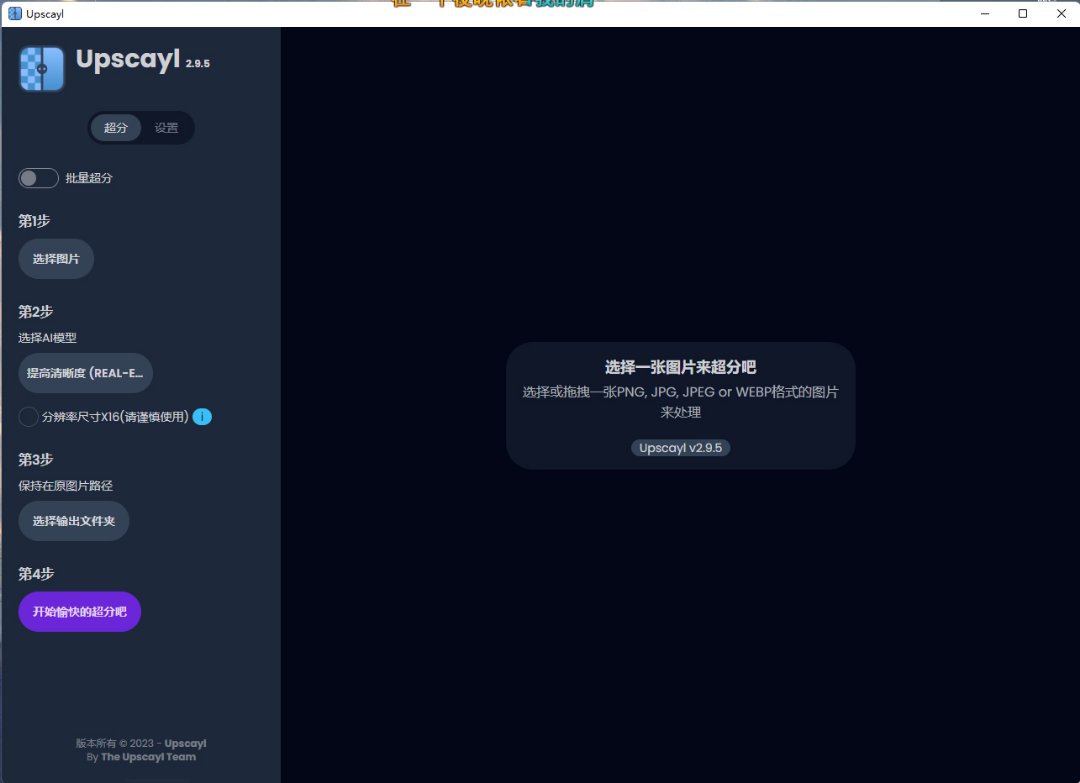Image resolution: width=1080 pixels, height=783 pixels.
Task: Check the 分辨率尺寸X16 checkbox
Action: tap(29, 416)
